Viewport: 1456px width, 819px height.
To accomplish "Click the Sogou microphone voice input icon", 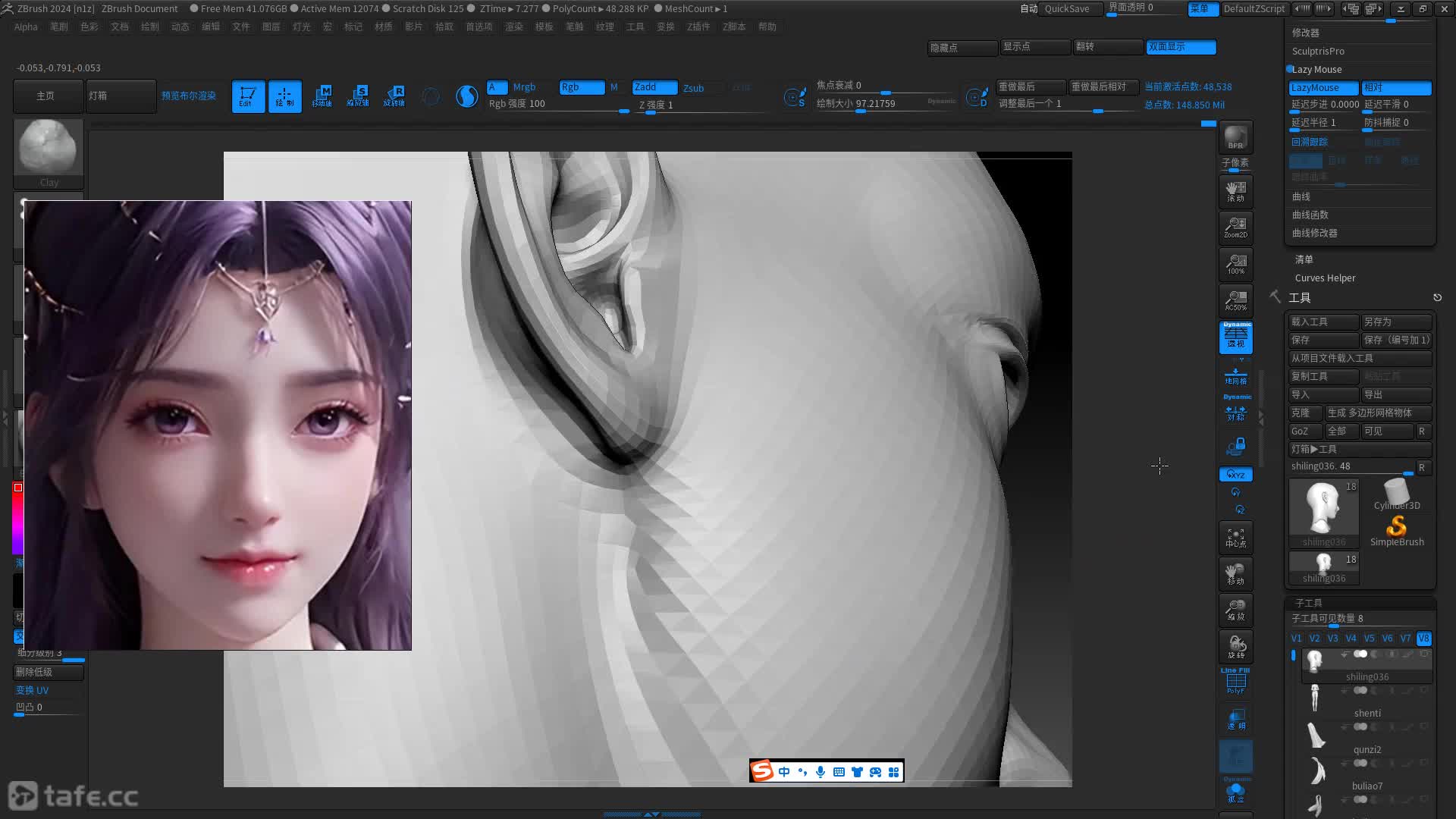I will tap(821, 771).
